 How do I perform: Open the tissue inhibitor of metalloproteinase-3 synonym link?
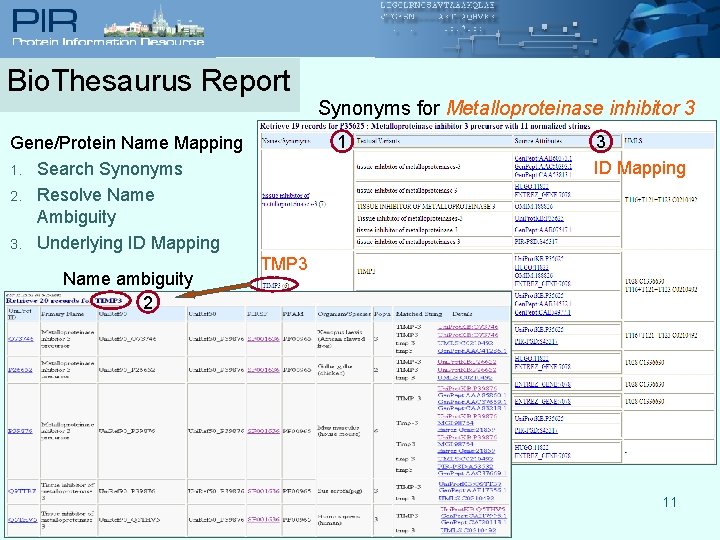tap(293, 199)
